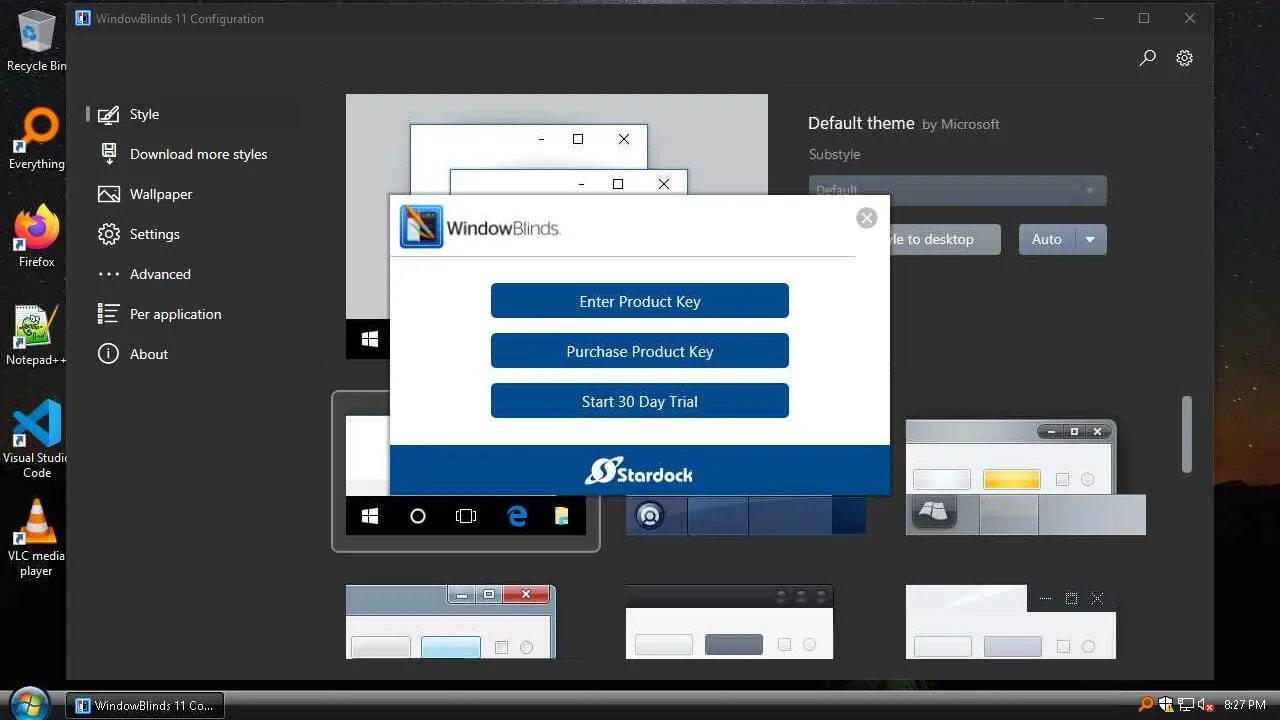Viewport: 1280px width, 720px height.
Task: Click the "by Microsoft" author text
Action: 961,124
